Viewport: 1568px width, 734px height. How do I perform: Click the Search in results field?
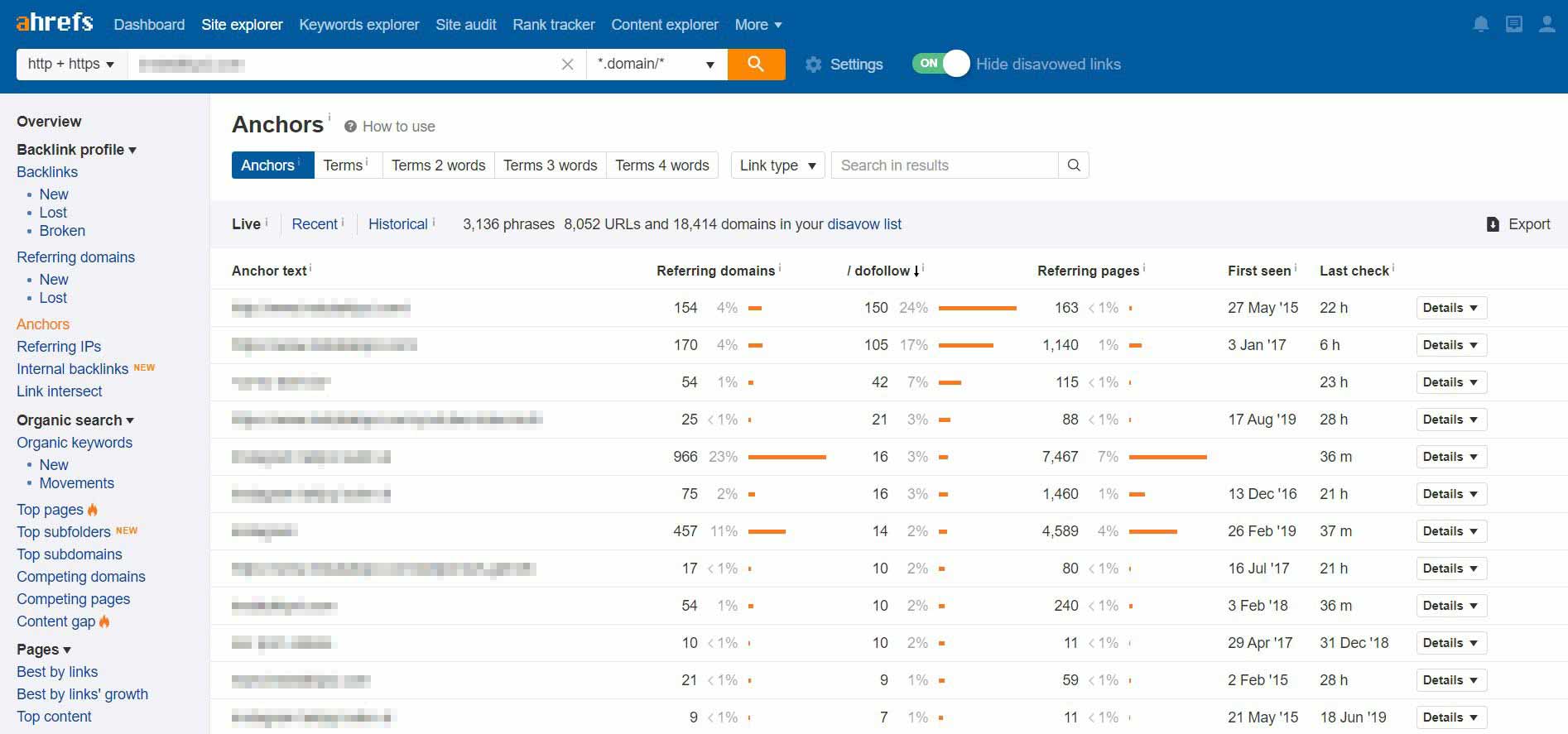[x=945, y=165]
